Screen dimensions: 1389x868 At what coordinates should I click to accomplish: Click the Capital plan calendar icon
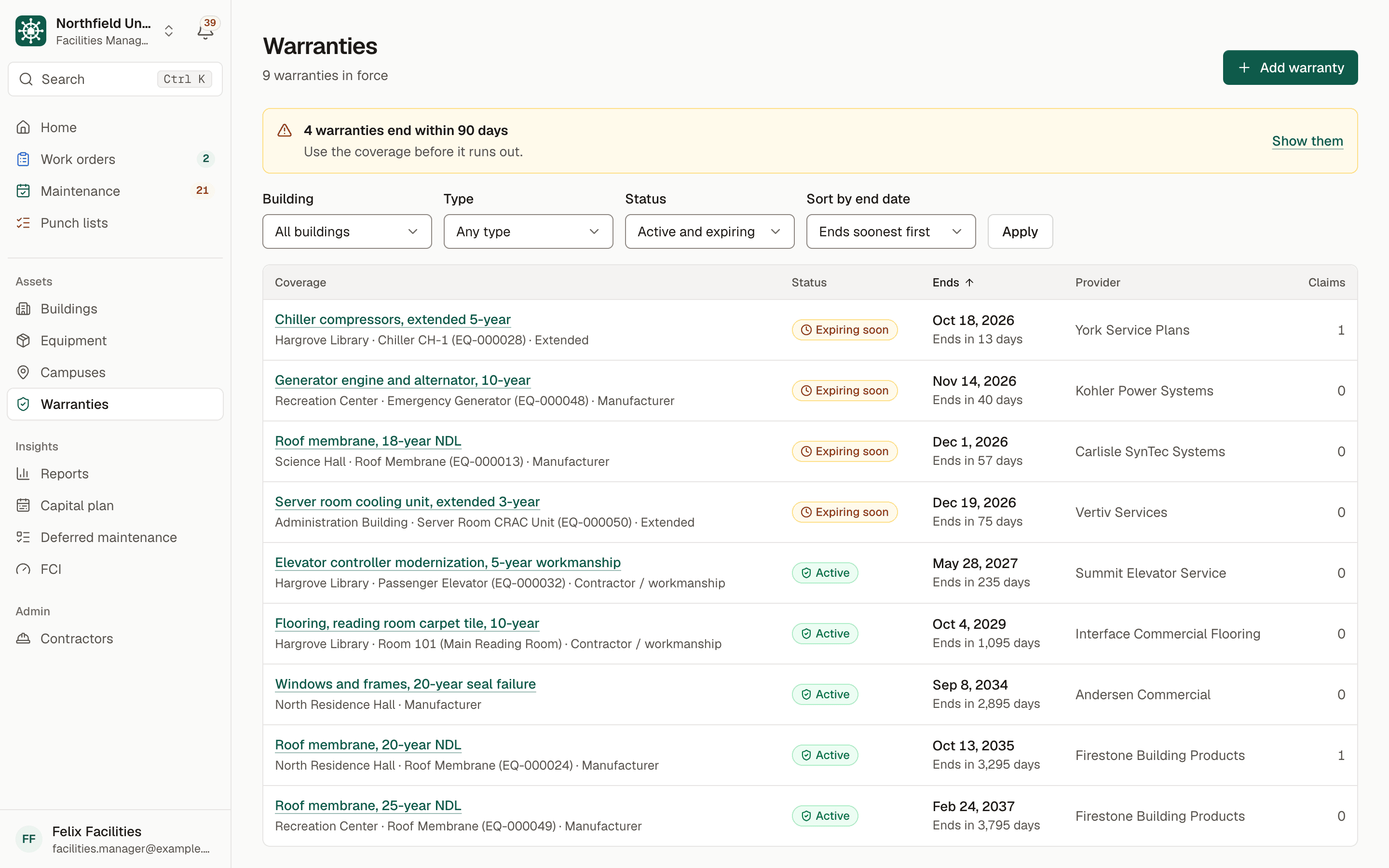pos(23,506)
